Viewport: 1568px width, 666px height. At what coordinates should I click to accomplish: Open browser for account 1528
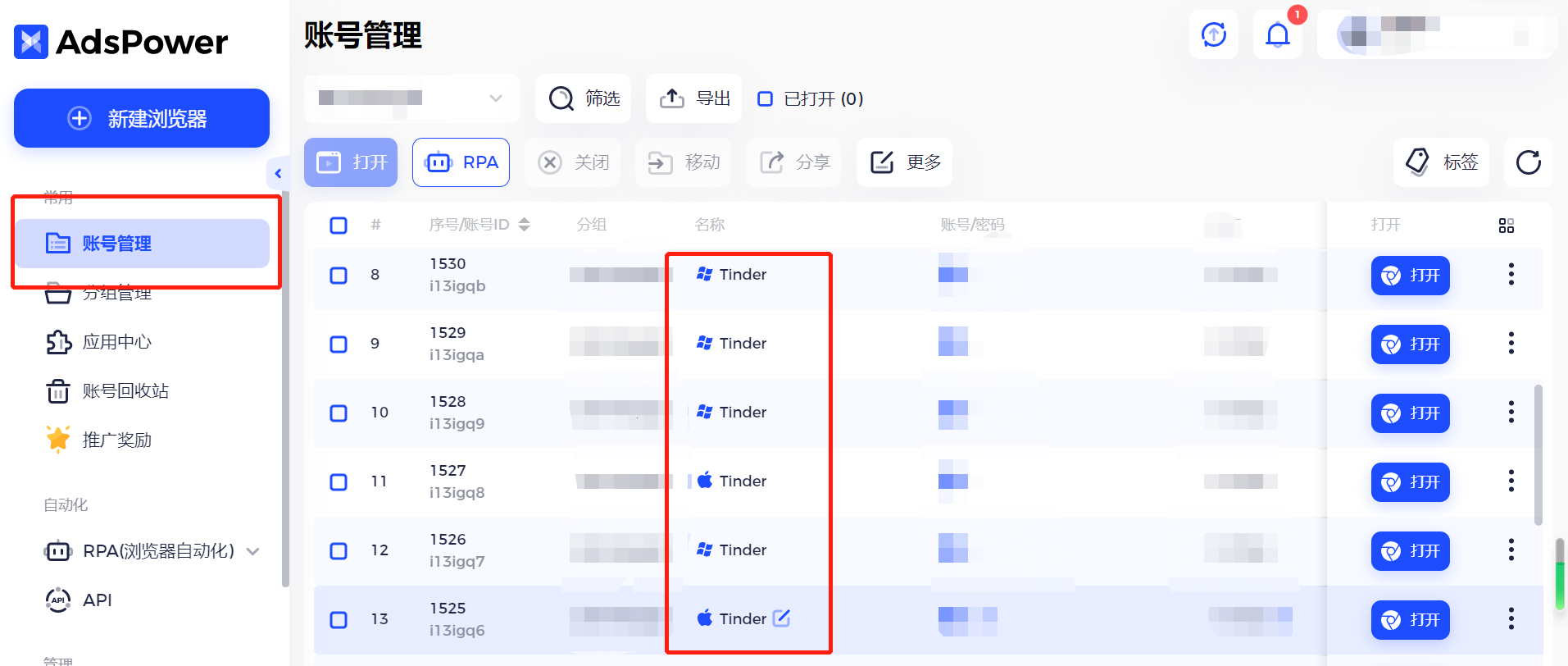(x=1411, y=413)
